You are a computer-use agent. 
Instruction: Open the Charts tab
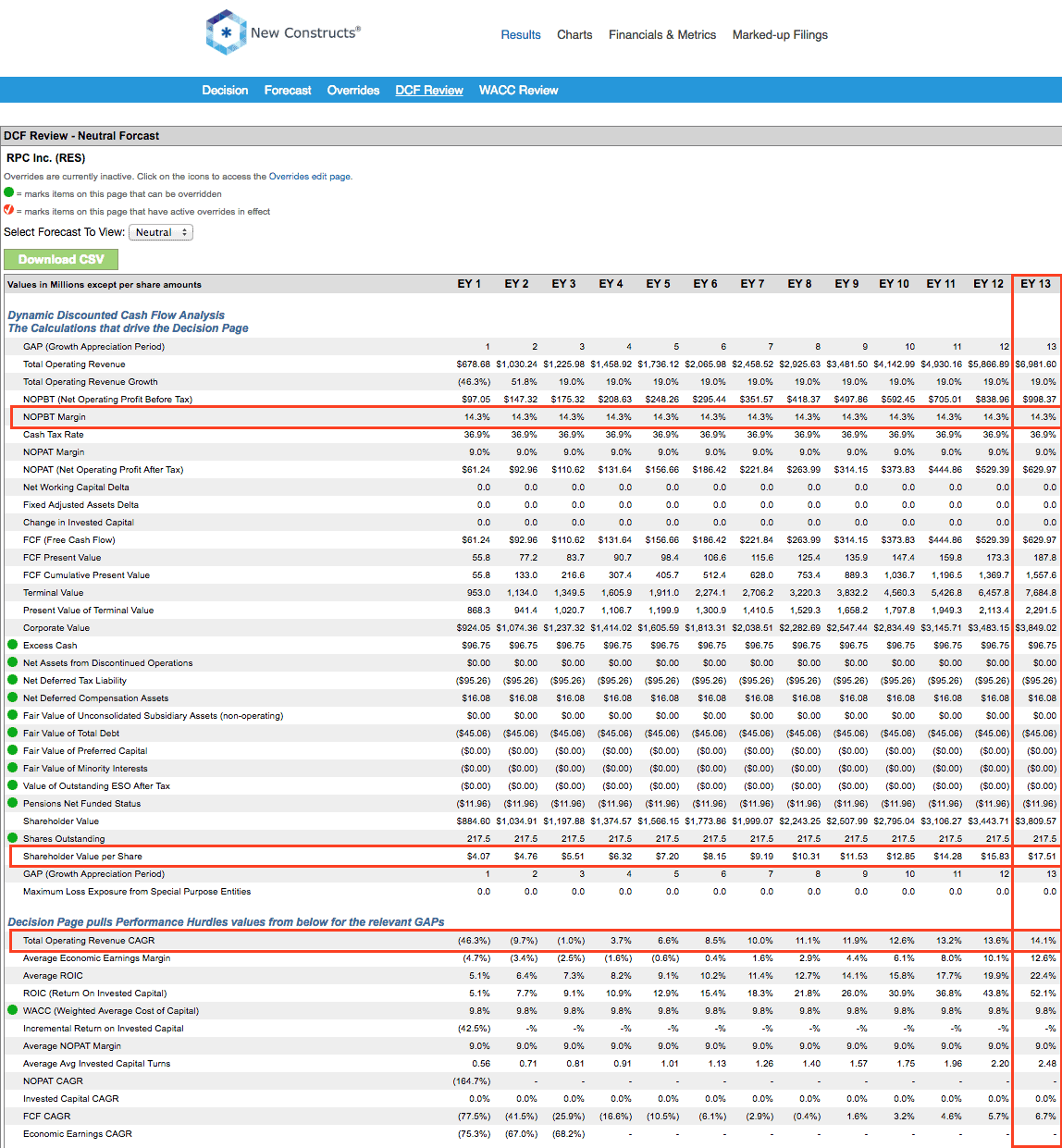pos(574,34)
